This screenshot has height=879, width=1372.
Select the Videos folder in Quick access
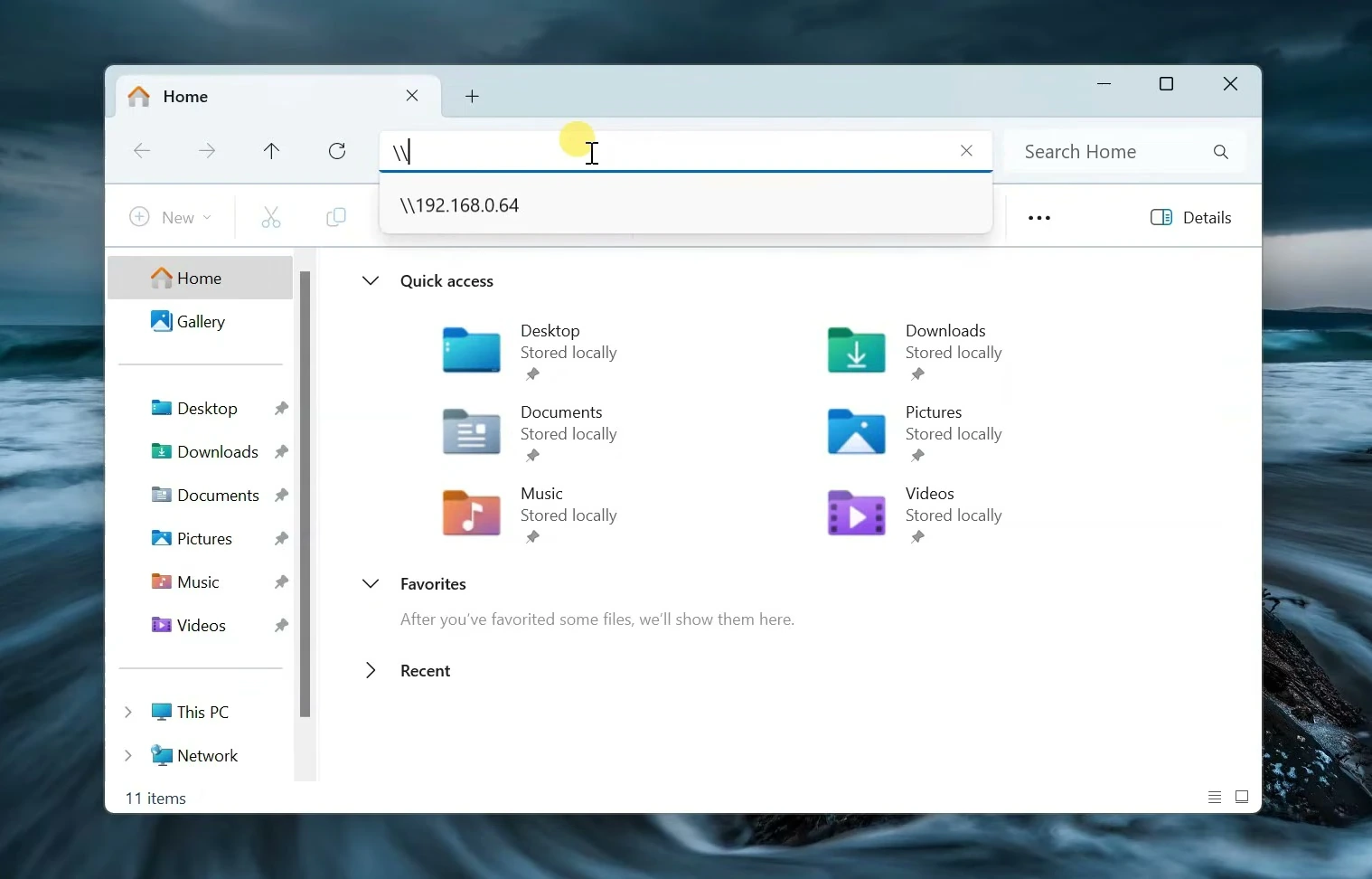(916, 515)
